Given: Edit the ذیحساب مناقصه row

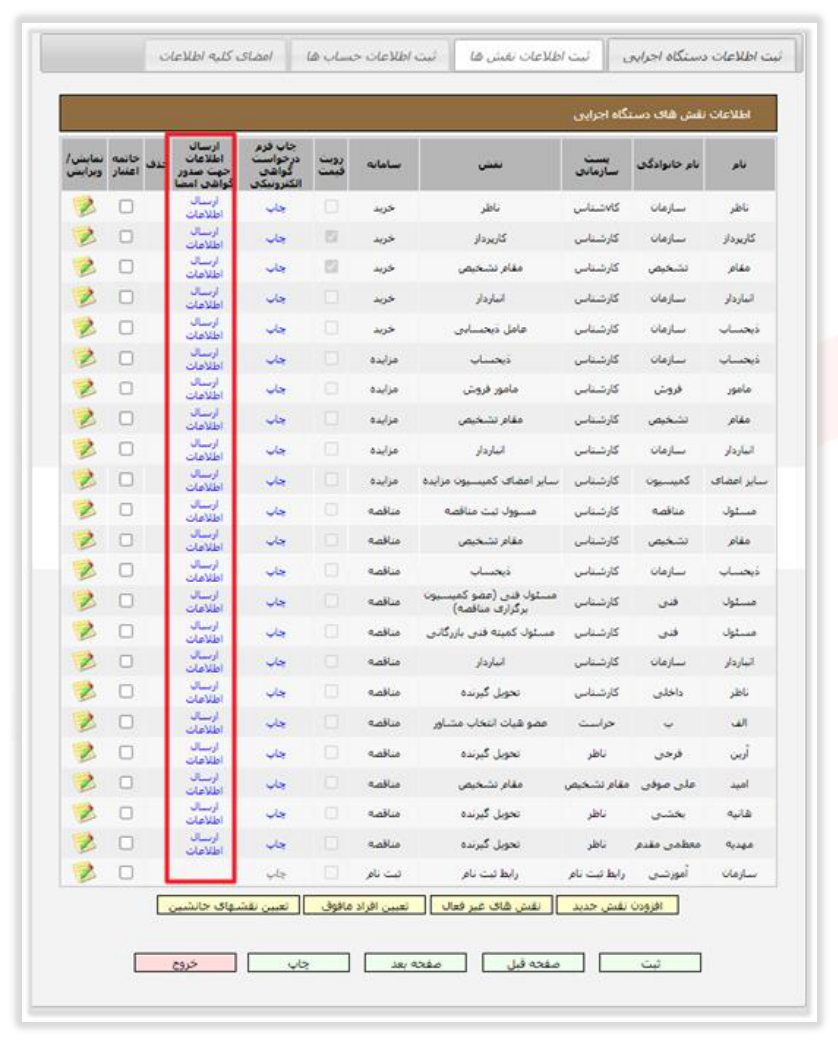Looking at the screenshot, I should (x=84, y=571).
